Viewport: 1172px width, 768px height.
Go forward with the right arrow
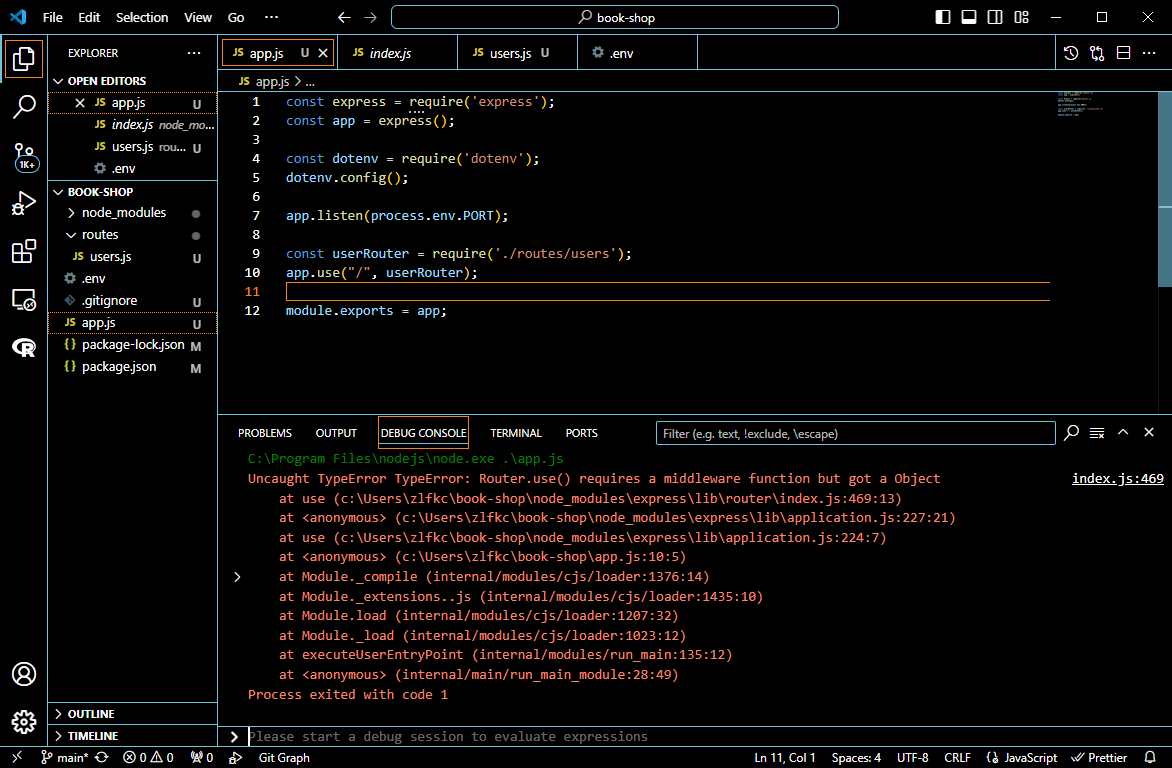click(371, 17)
